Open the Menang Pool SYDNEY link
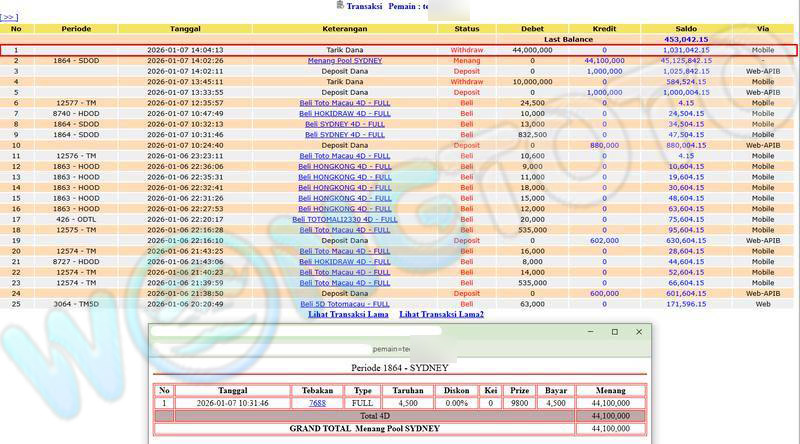 pyautogui.click(x=344, y=60)
